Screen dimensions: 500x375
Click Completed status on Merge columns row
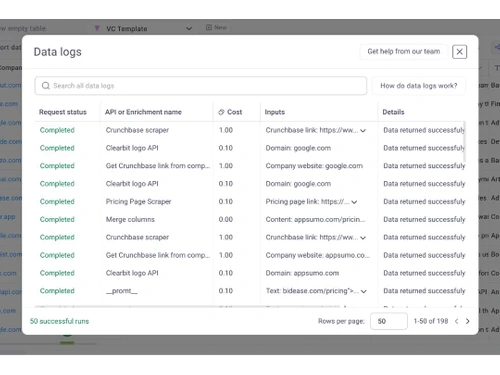57,219
